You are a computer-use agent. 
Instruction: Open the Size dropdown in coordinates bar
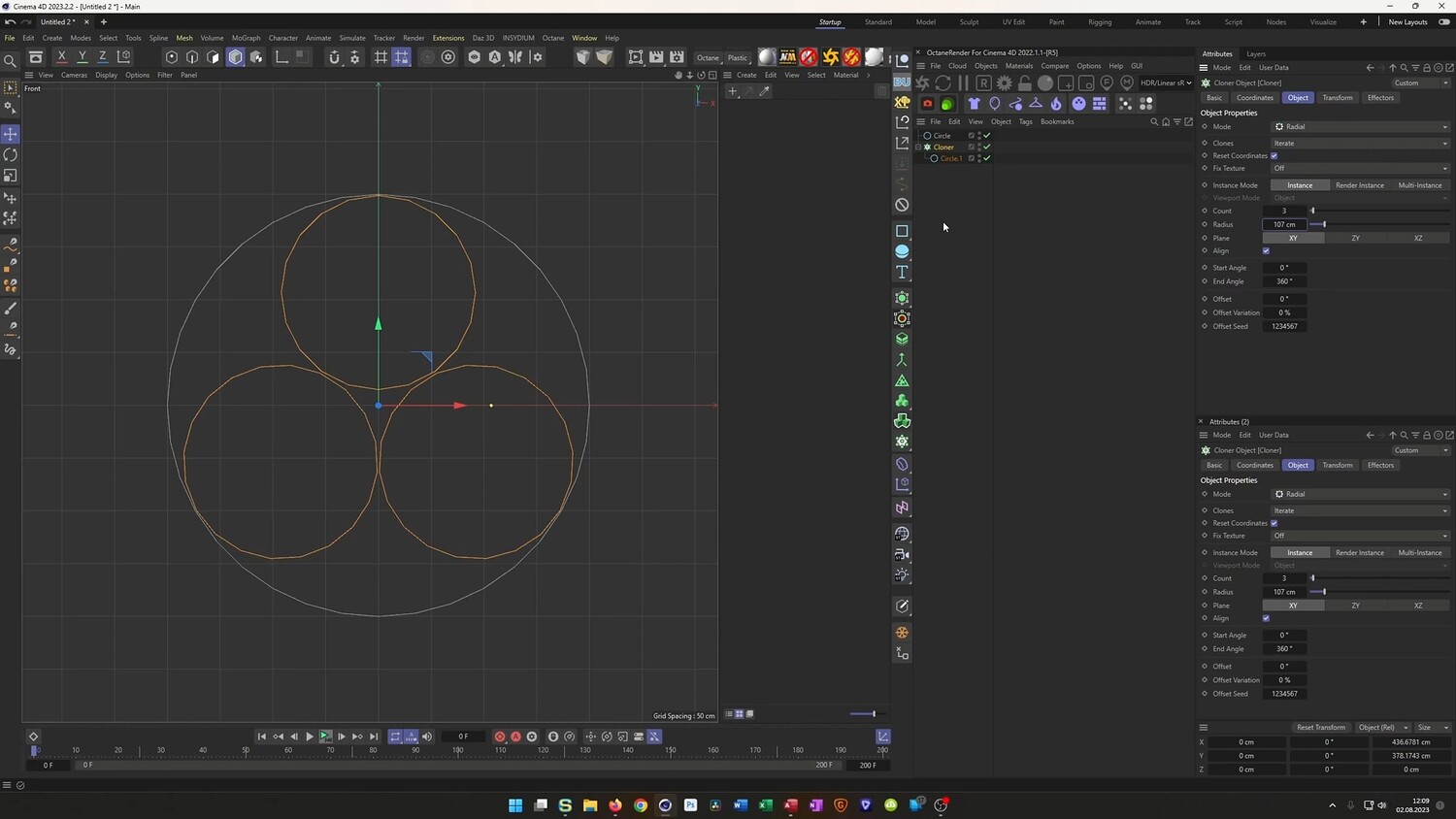(x=1432, y=727)
